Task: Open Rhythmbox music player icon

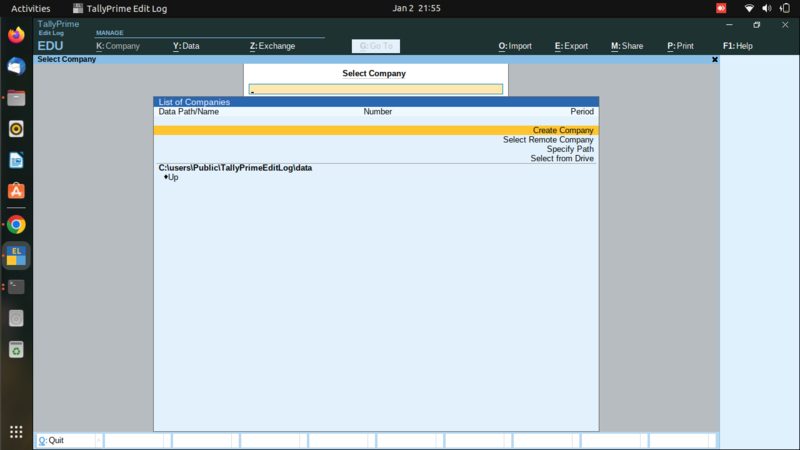Action: click(x=16, y=129)
